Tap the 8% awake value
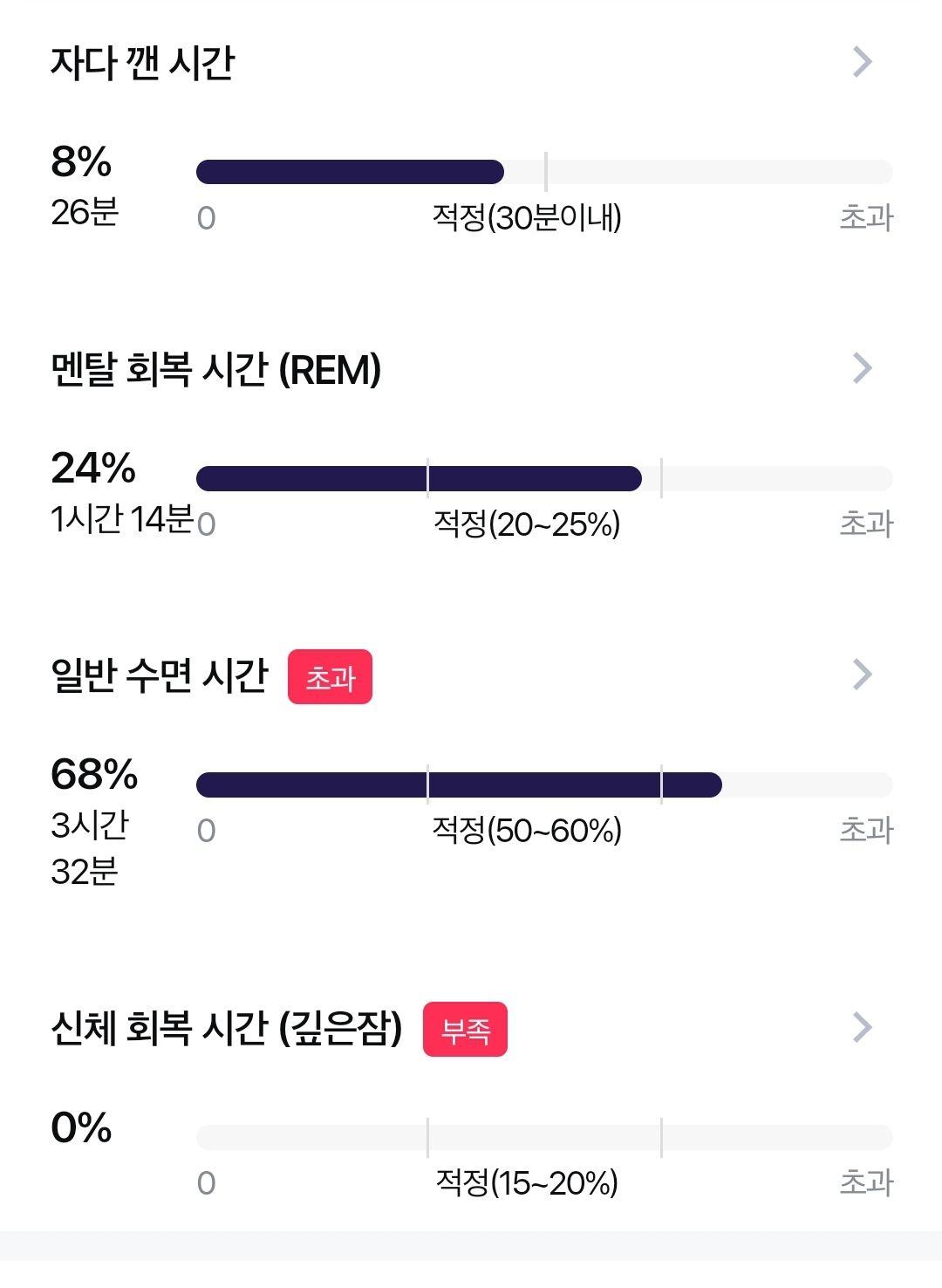 click(81, 161)
